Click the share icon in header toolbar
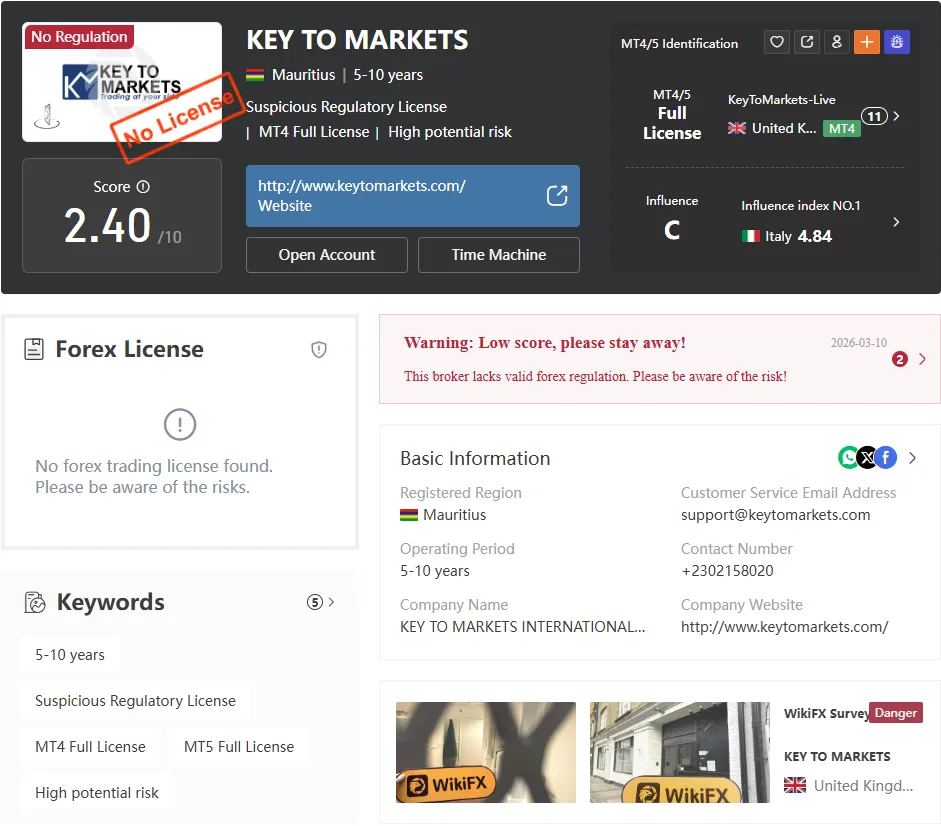 tap(807, 42)
